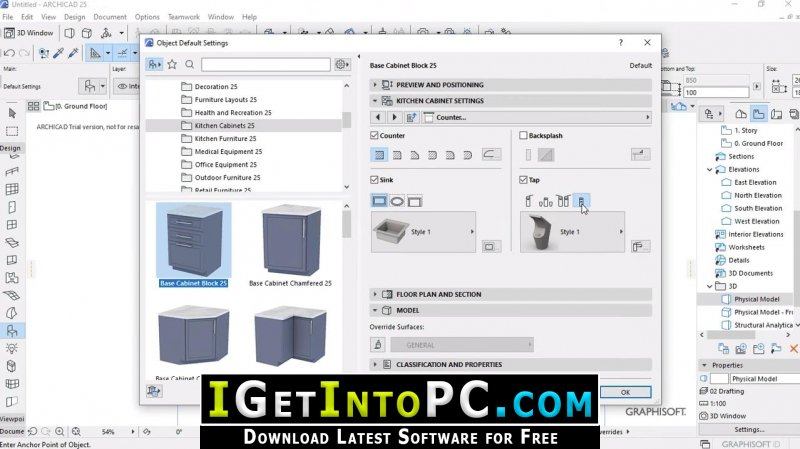Open Physical Model in Navigator 3D folder
Screen dimensions: 800x449
756,300
